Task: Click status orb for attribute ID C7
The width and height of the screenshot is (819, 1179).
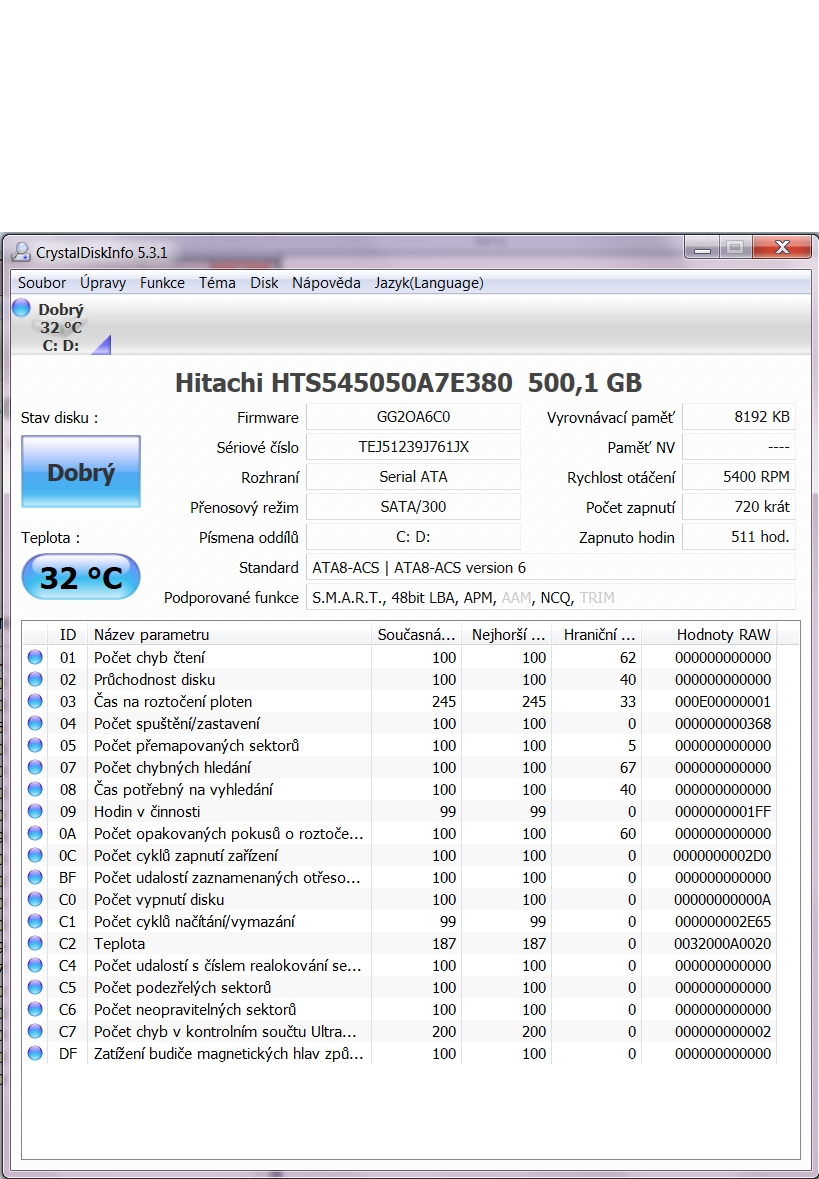Action: click(35, 1031)
